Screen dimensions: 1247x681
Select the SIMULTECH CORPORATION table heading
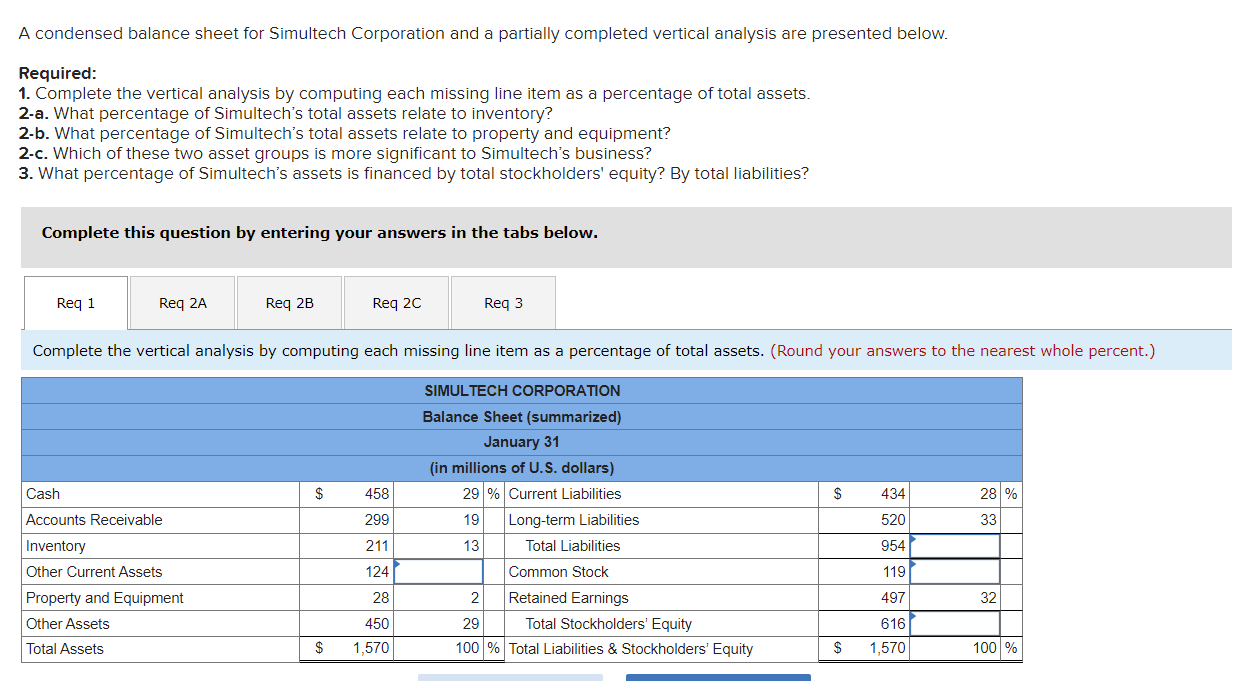click(x=522, y=391)
